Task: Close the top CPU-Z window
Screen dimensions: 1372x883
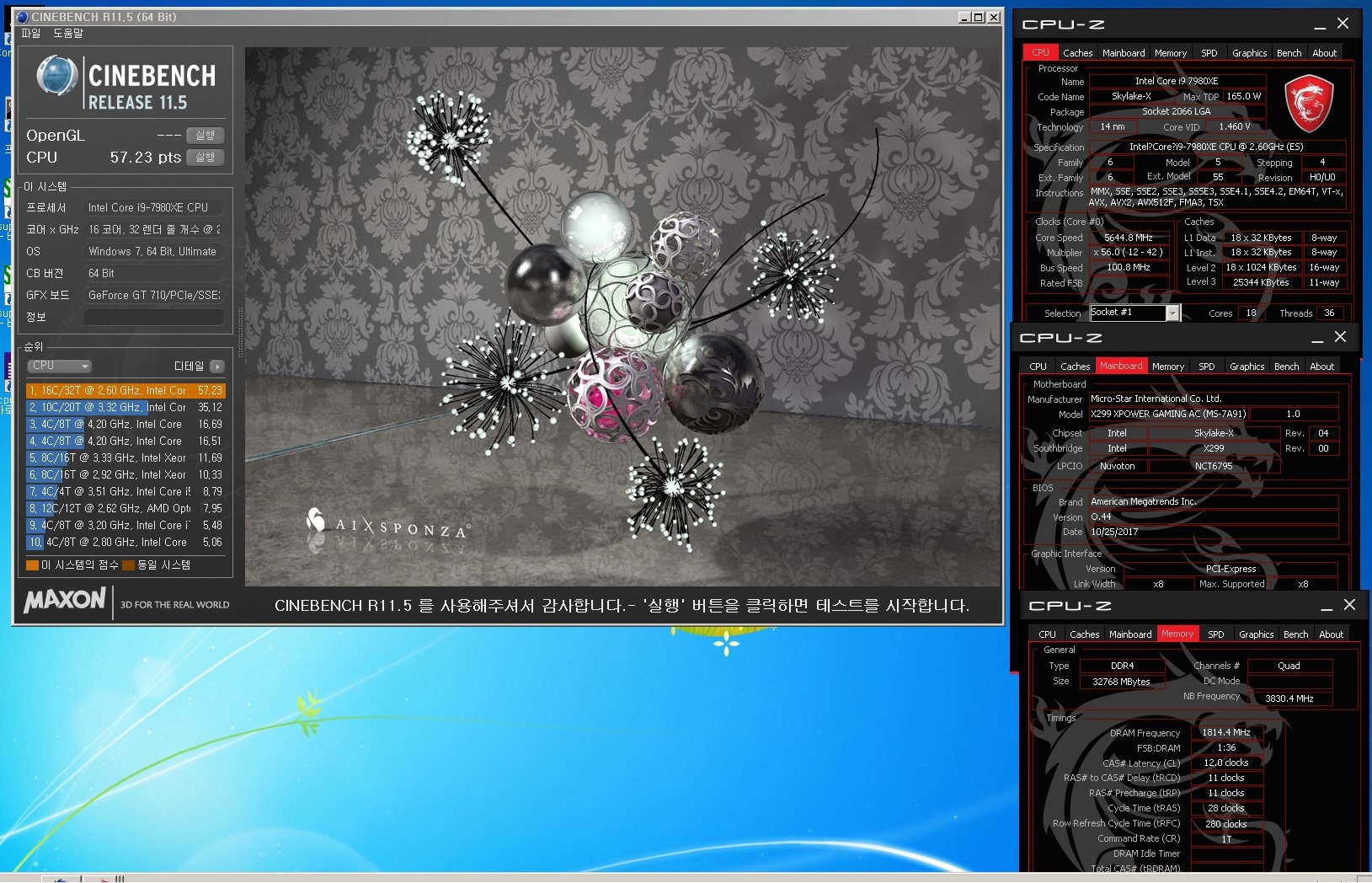Action: [x=1343, y=24]
